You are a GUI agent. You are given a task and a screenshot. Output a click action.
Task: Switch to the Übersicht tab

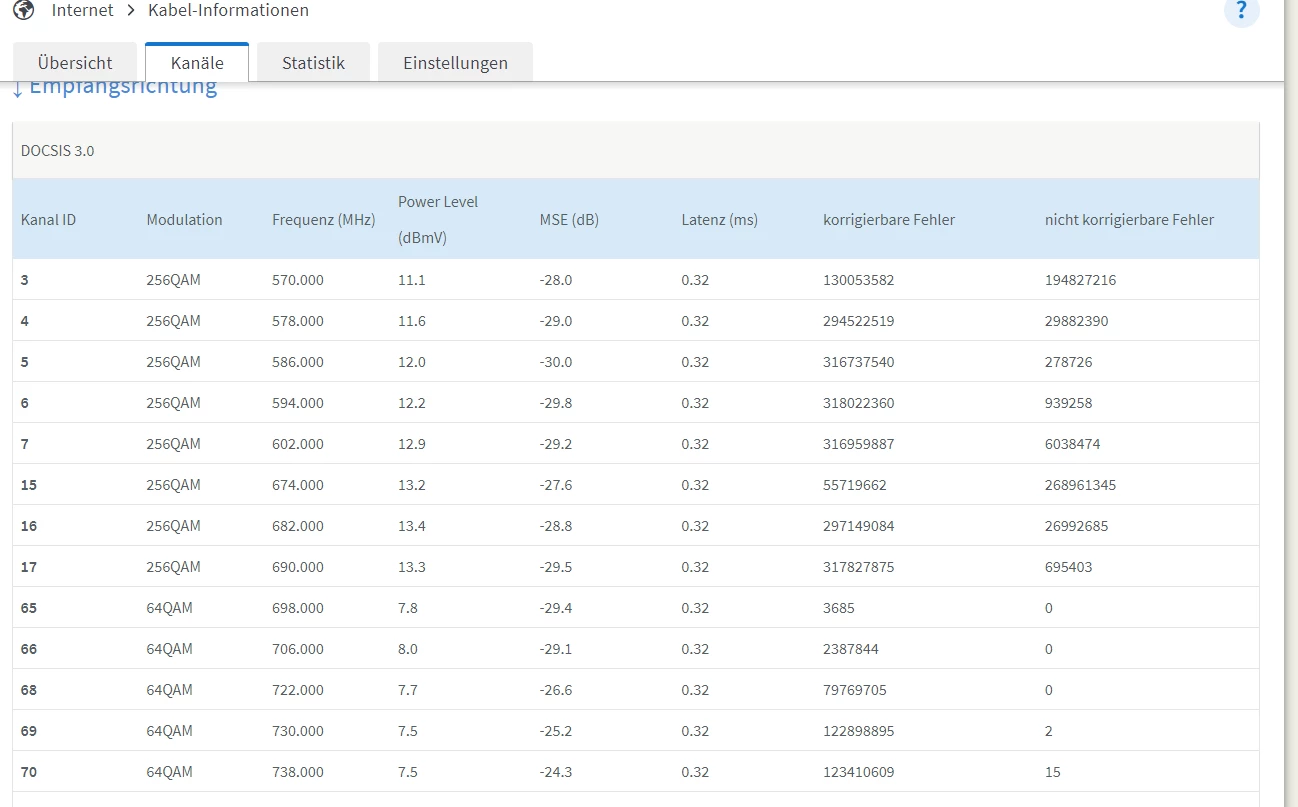click(75, 62)
